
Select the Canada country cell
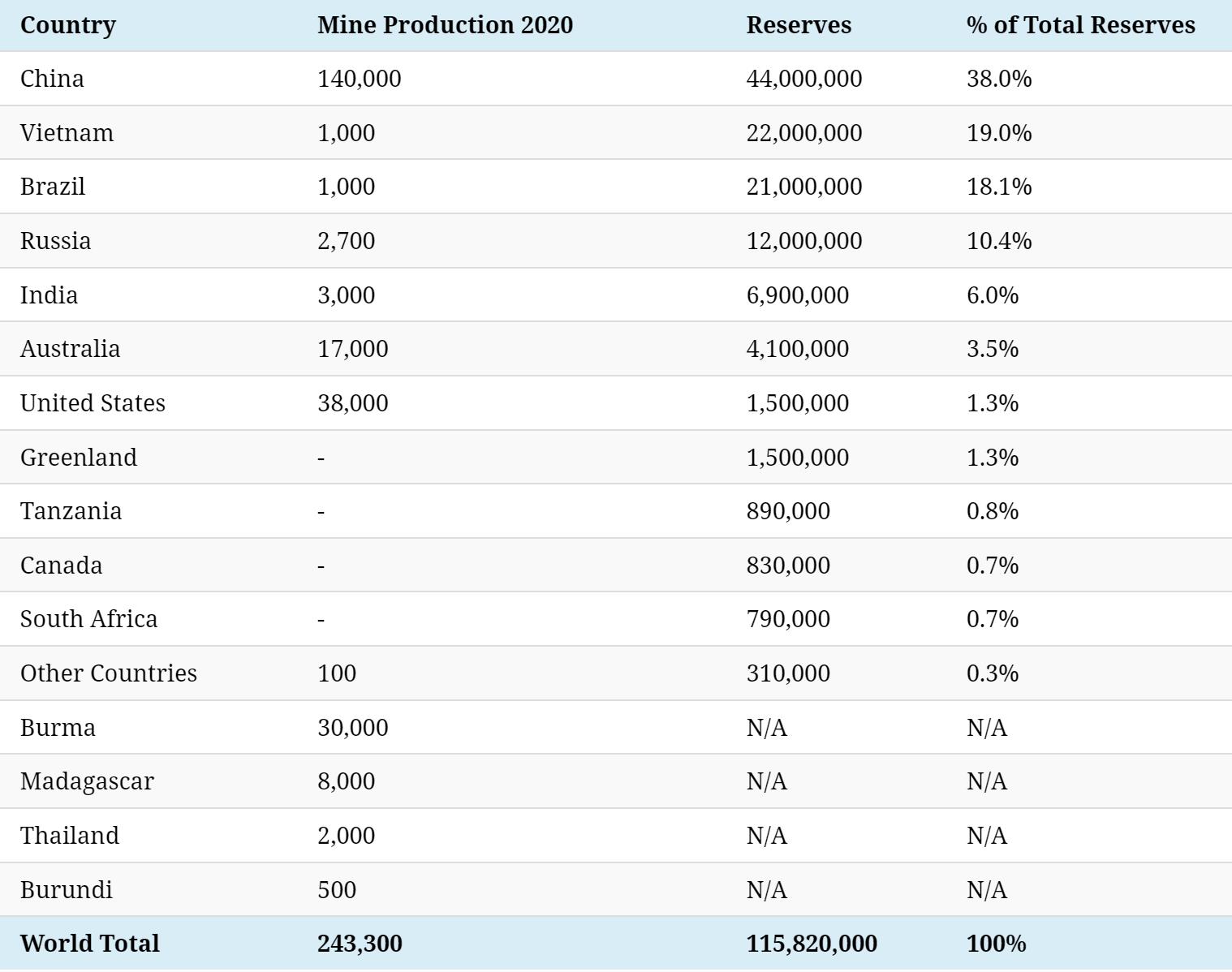pyautogui.click(x=61, y=565)
